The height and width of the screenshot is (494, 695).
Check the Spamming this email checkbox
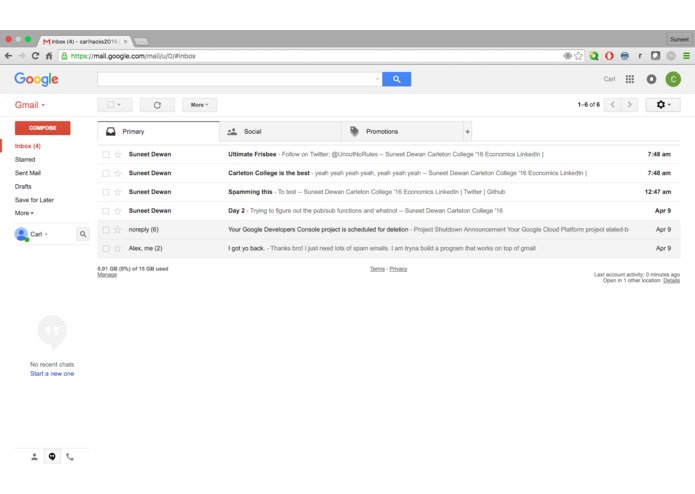[x=105, y=192]
